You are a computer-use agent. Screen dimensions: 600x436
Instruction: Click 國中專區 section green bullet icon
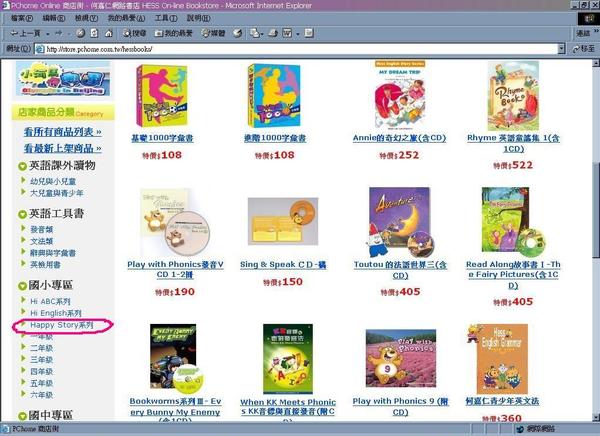(22, 416)
